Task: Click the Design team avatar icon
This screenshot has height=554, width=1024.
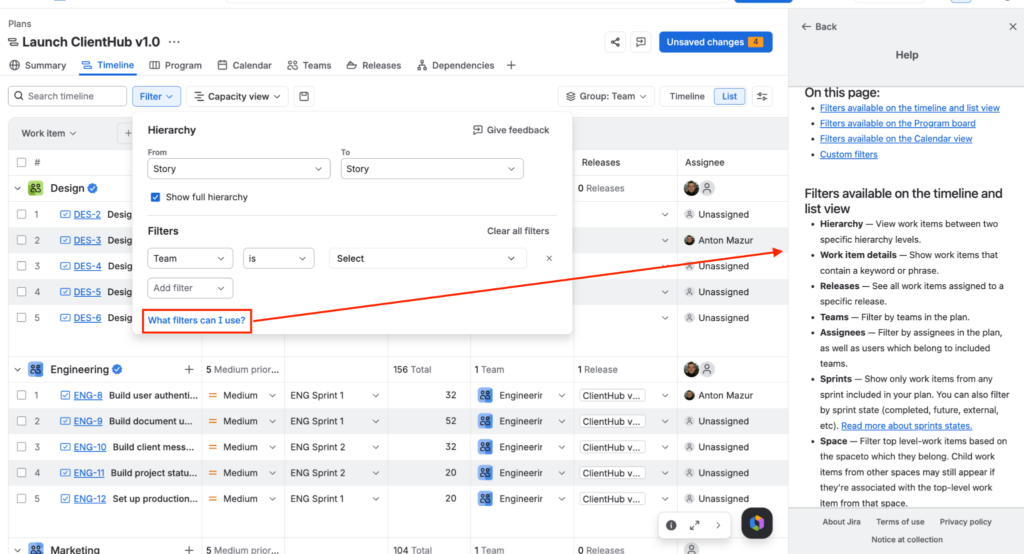Action: click(x=35, y=188)
